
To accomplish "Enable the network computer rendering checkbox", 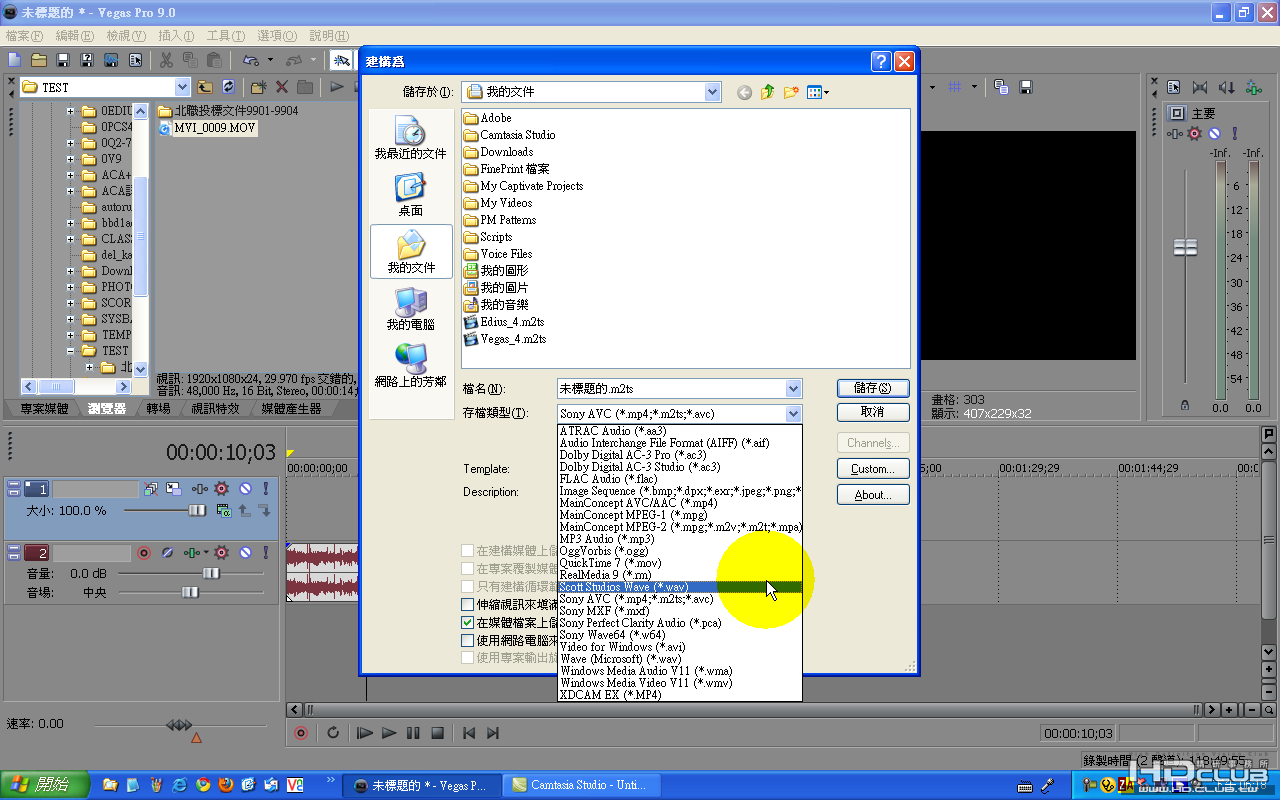I will [x=467, y=640].
